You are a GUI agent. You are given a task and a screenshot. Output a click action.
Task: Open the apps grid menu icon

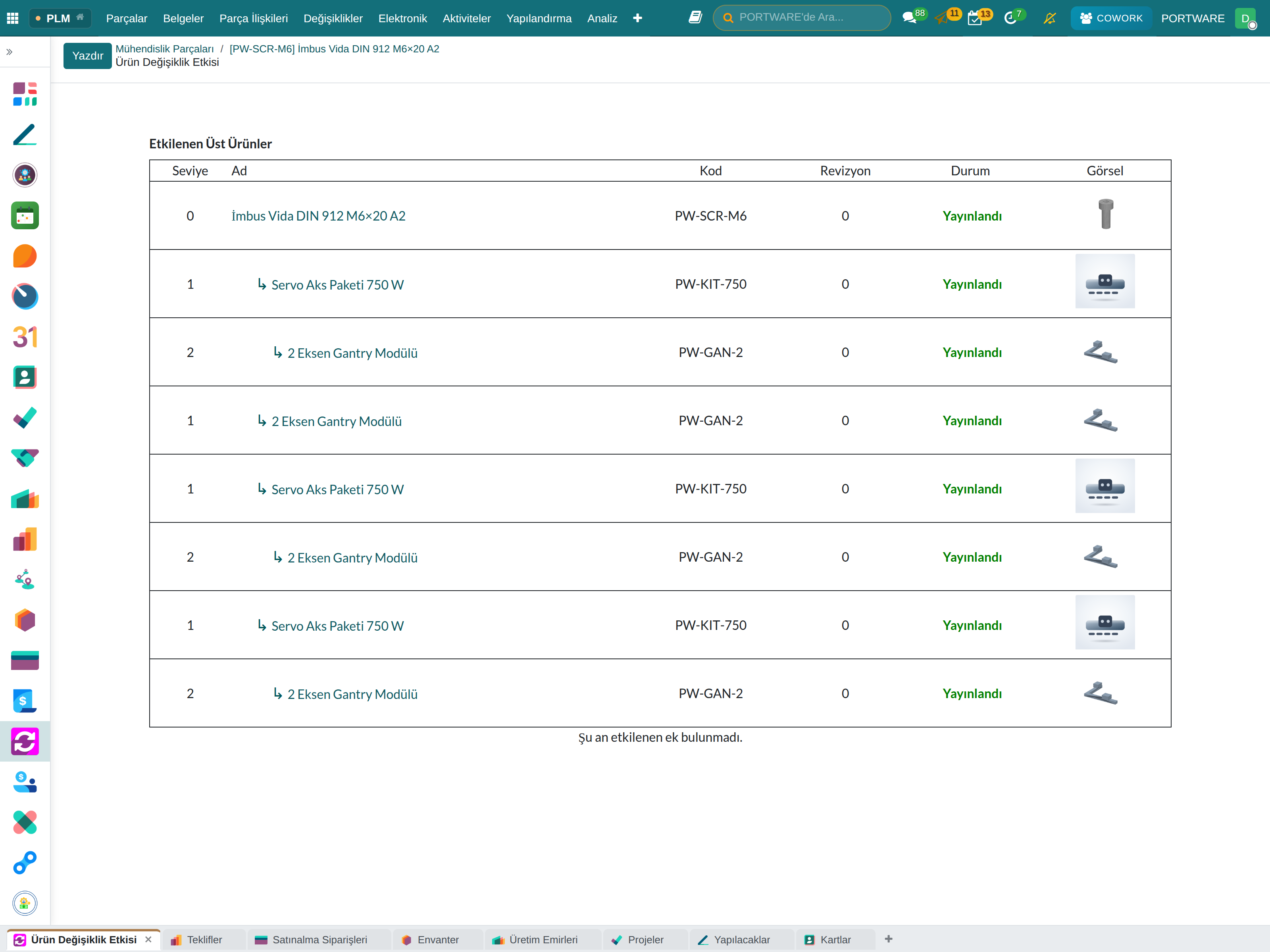pyautogui.click(x=13, y=18)
